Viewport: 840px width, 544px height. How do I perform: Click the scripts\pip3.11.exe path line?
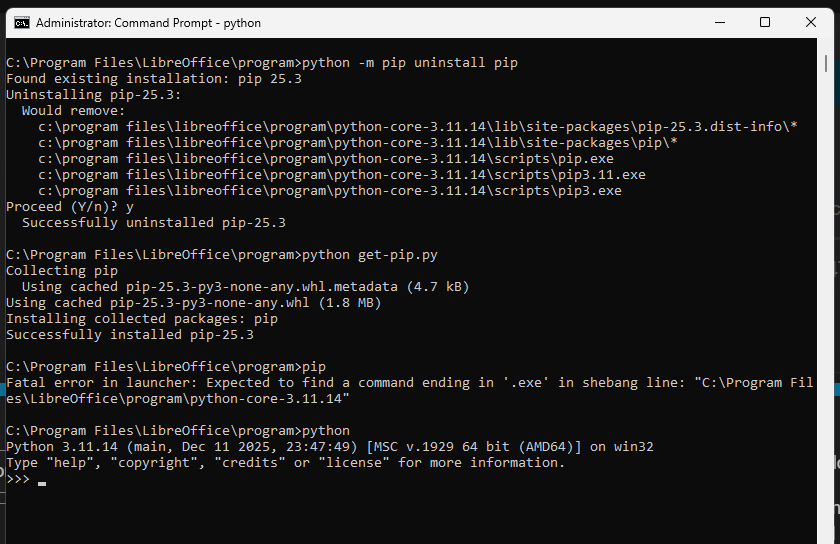(x=342, y=175)
